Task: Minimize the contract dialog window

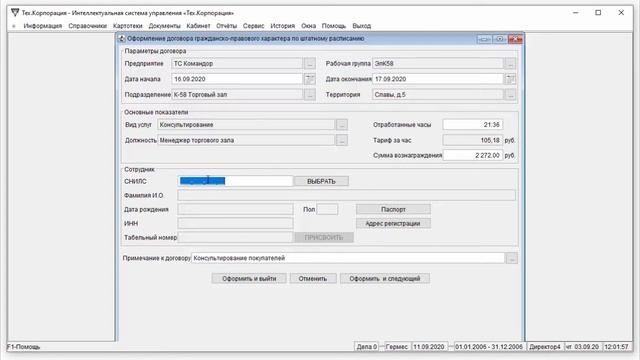Action: click(484, 39)
